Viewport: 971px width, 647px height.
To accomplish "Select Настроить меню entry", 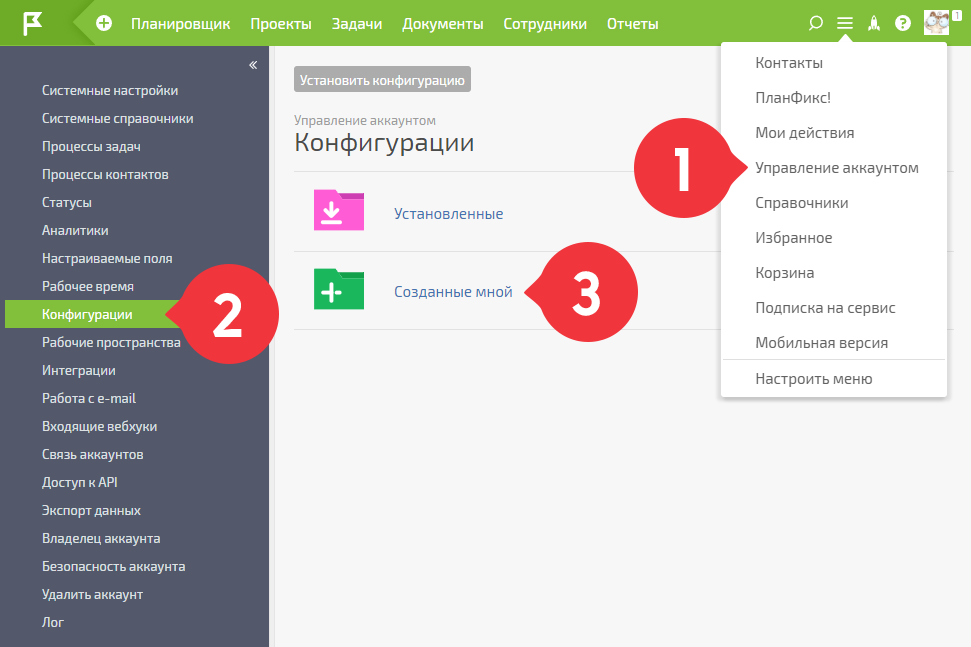I will pos(813,379).
